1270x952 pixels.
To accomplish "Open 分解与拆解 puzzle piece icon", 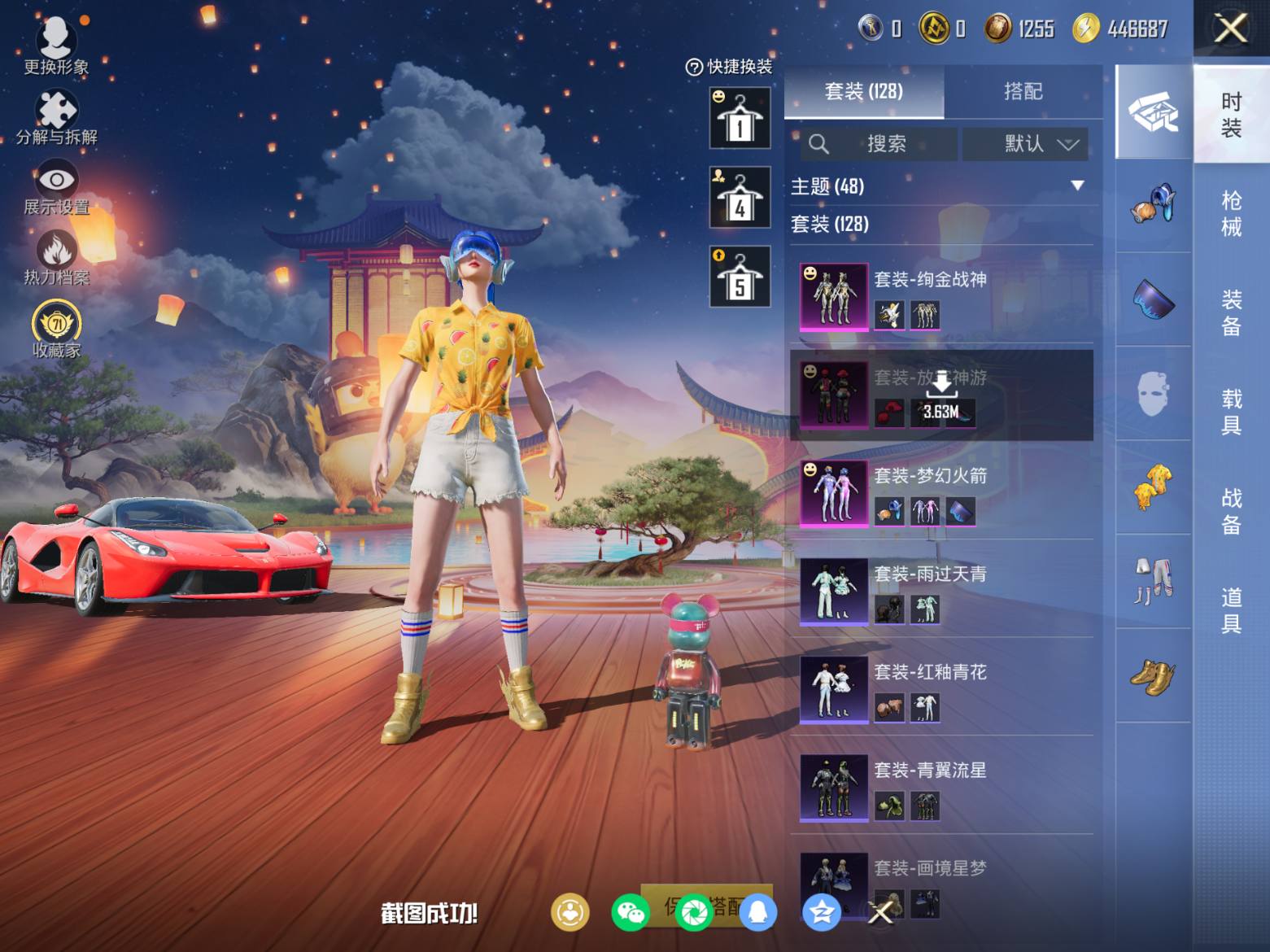I will tap(56, 117).
